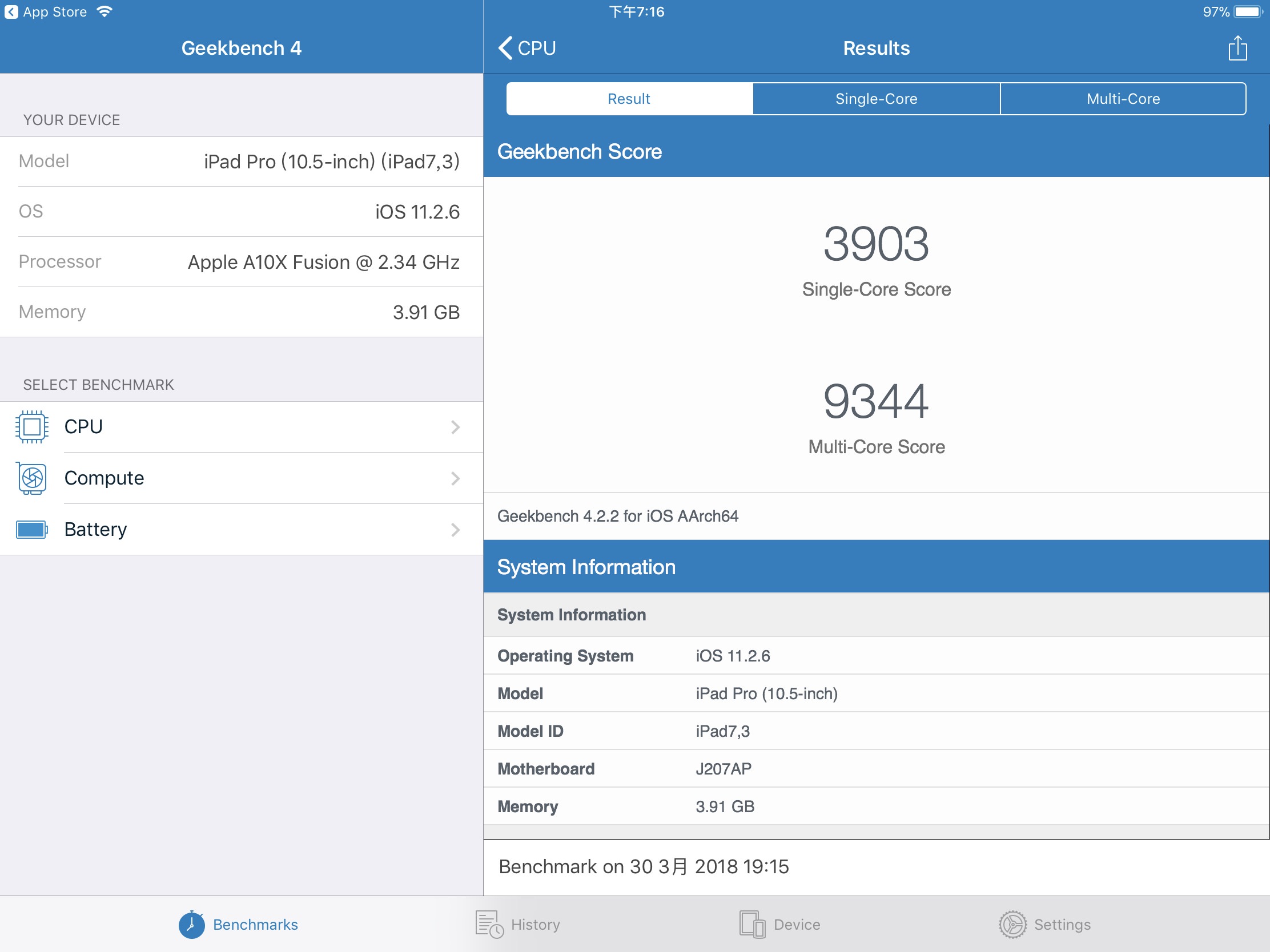Image resolution: width=1270 pixels, height=952 pixels.
Task: Tap the Device icon in bottom bar
Action: pos(752,925)
